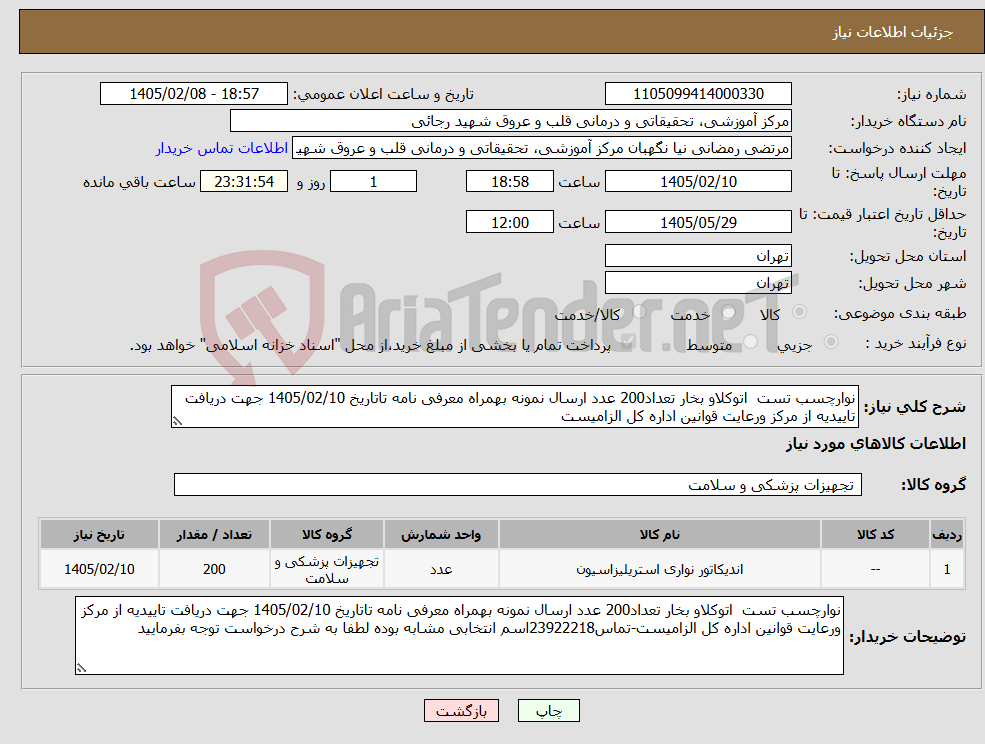Click the row number cell 1
The height and width of the screenshot is (744, 985).
(x=947, y=569)
